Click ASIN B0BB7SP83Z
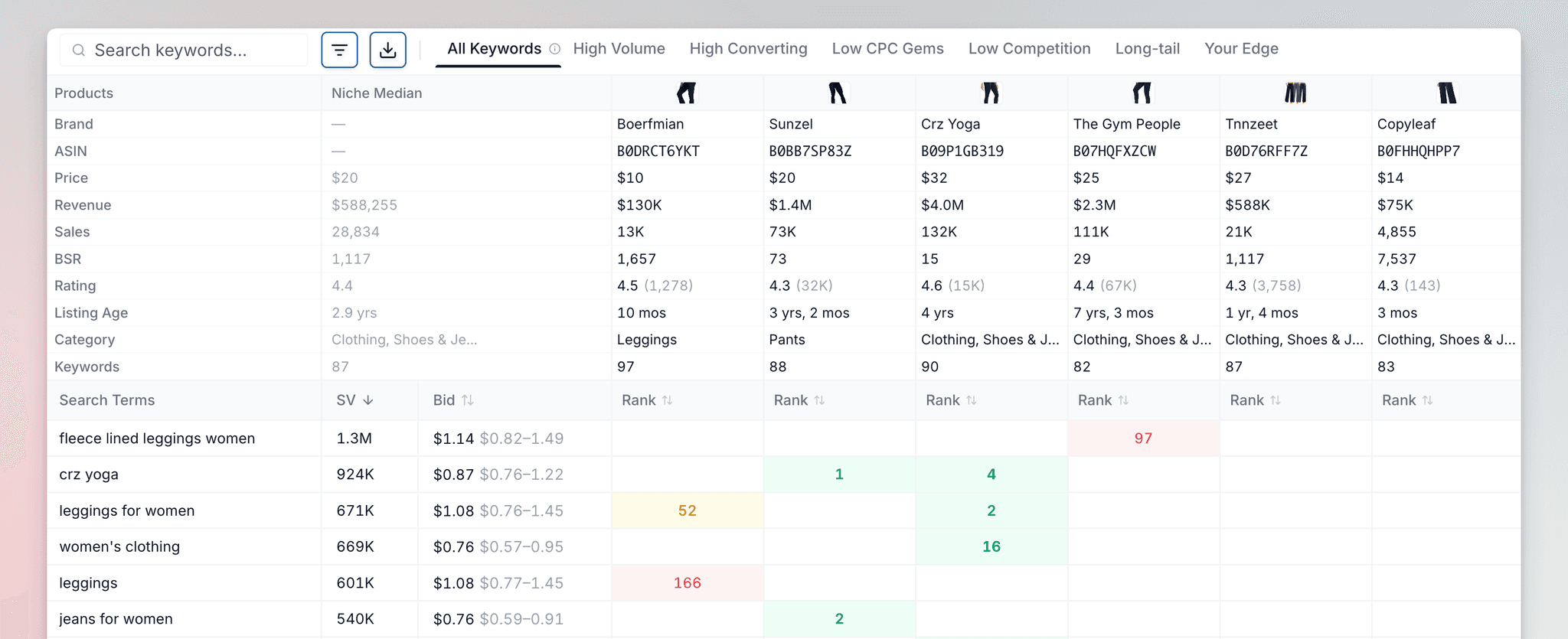 pos(810,152)
